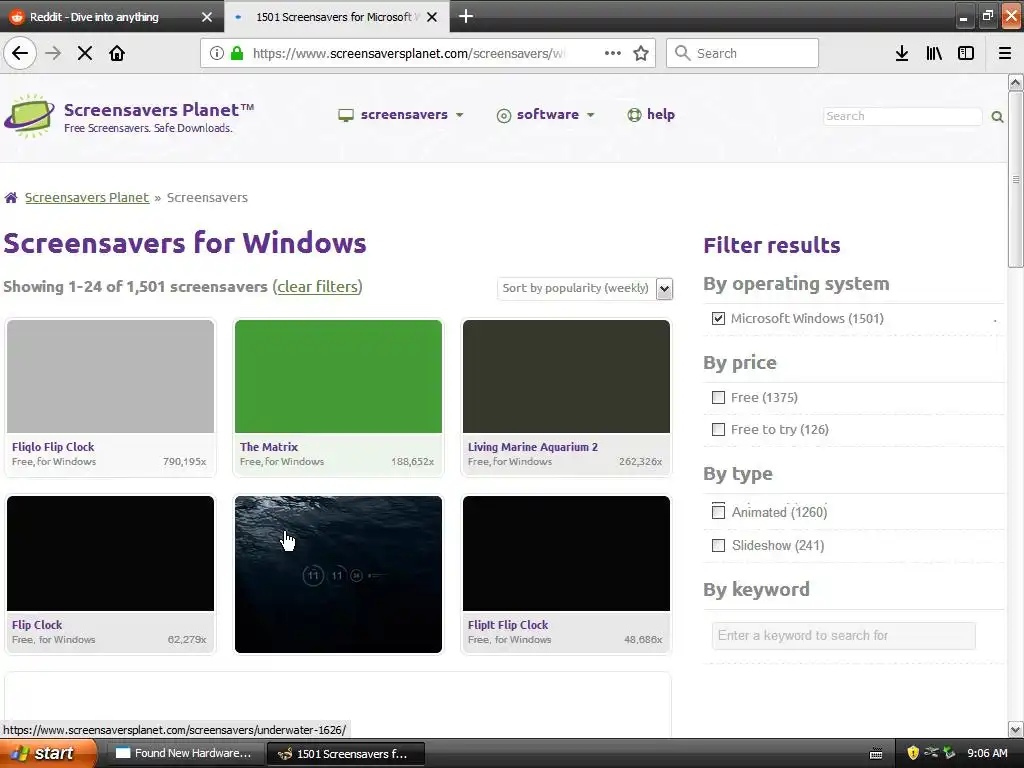Expand the Sort by popularity dropdown
The image size is (1024, 768).
tap(584, 288)
